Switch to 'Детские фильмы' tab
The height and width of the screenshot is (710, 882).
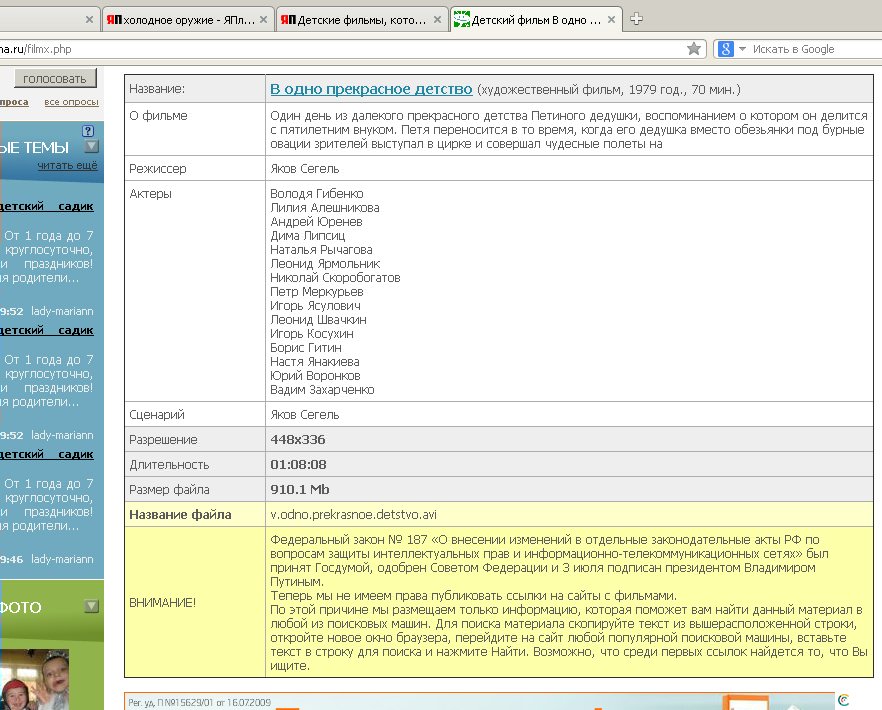(x=353, y=19)
